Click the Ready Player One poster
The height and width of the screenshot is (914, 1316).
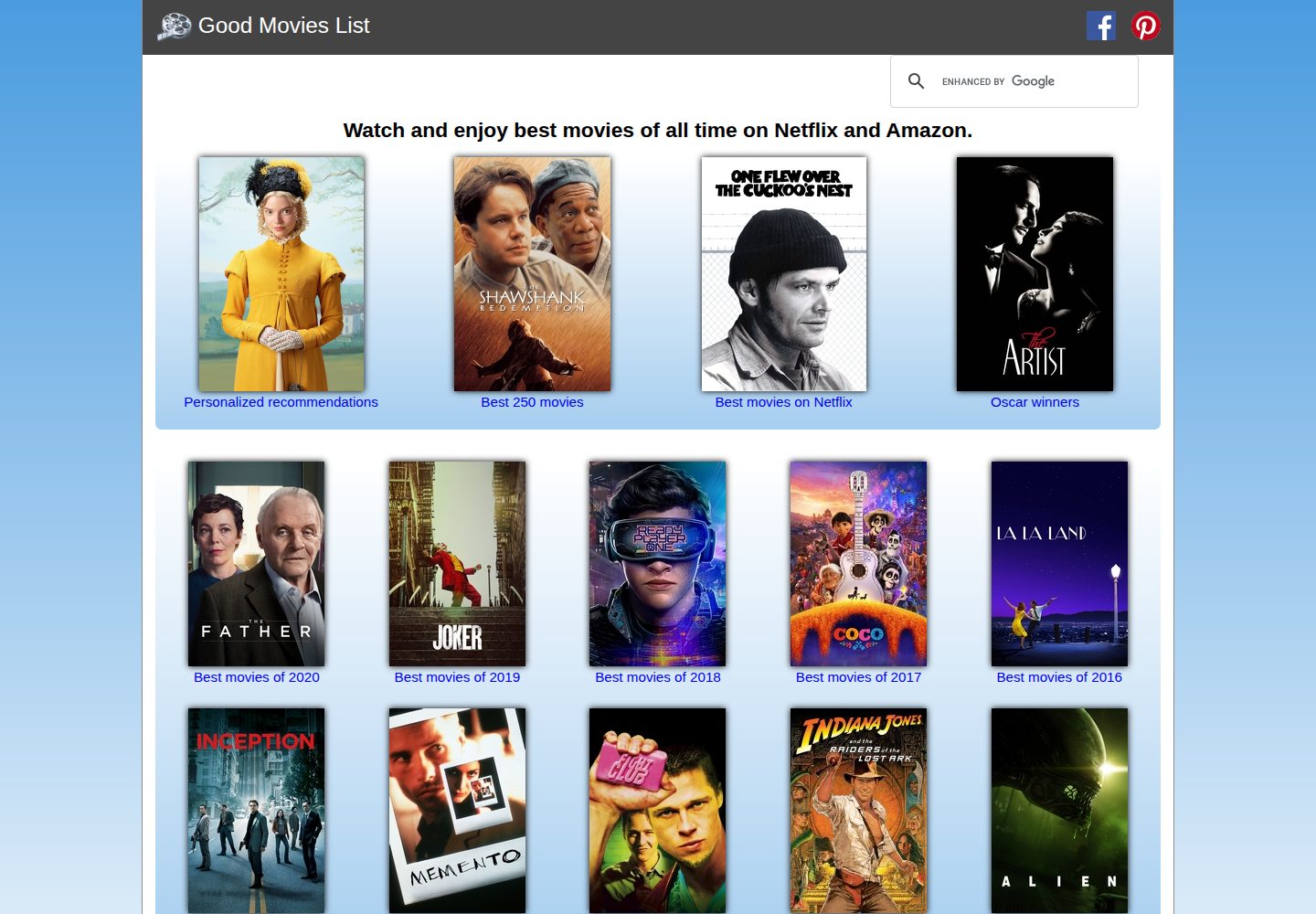click(658, 564)
